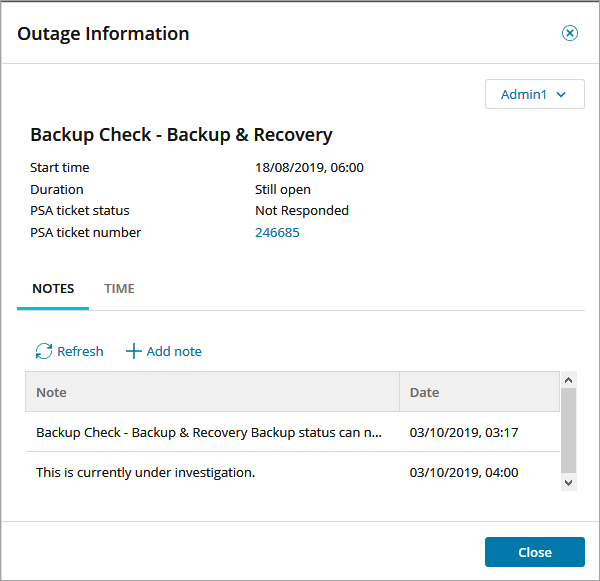The width and height of the screenshot is (600, 581).
Task: Click the 03/10/2019, 04:00 date cell
Action: [464, 472]
